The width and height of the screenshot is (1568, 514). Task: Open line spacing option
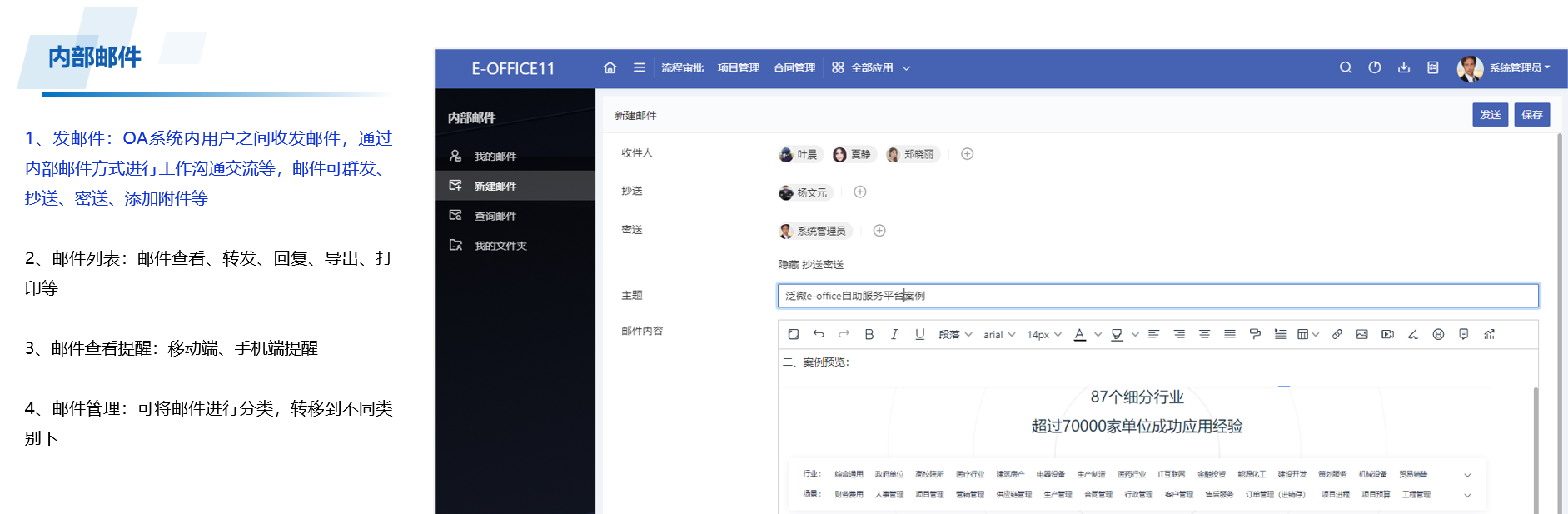point(1280,334)
